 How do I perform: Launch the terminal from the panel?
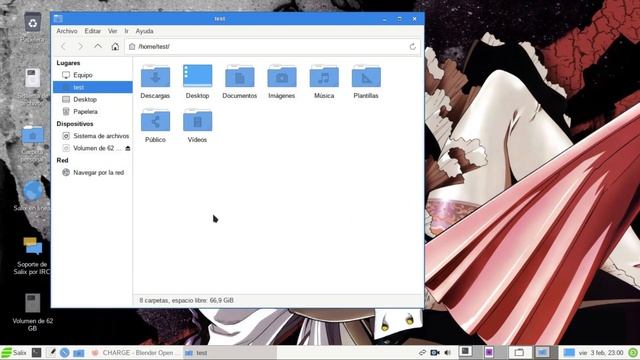click(37, 353)
